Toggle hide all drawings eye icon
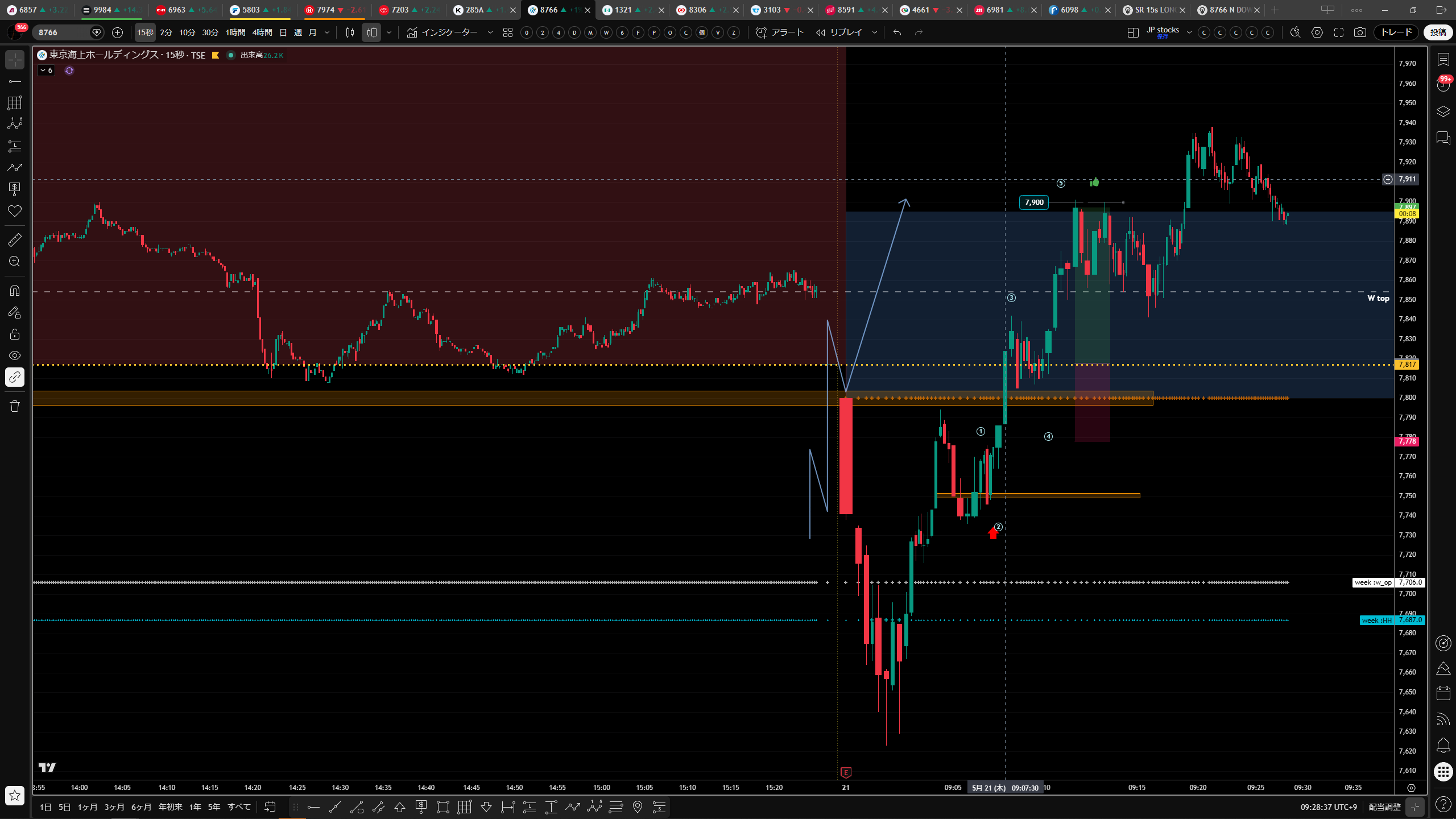1456x819 pixels. click(x=15, y=355)
